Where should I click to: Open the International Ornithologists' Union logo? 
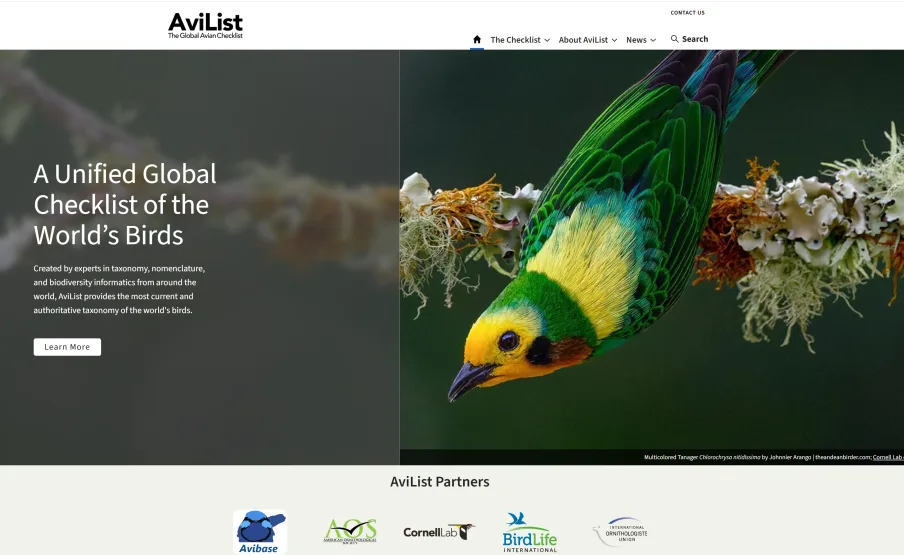[x=620, y=532]
